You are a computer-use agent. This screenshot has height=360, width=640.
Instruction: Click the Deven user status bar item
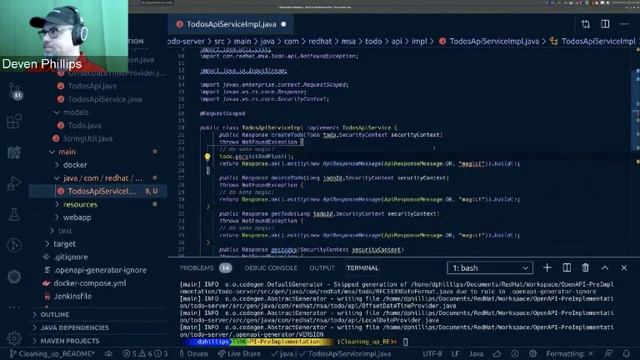point(193,354)
